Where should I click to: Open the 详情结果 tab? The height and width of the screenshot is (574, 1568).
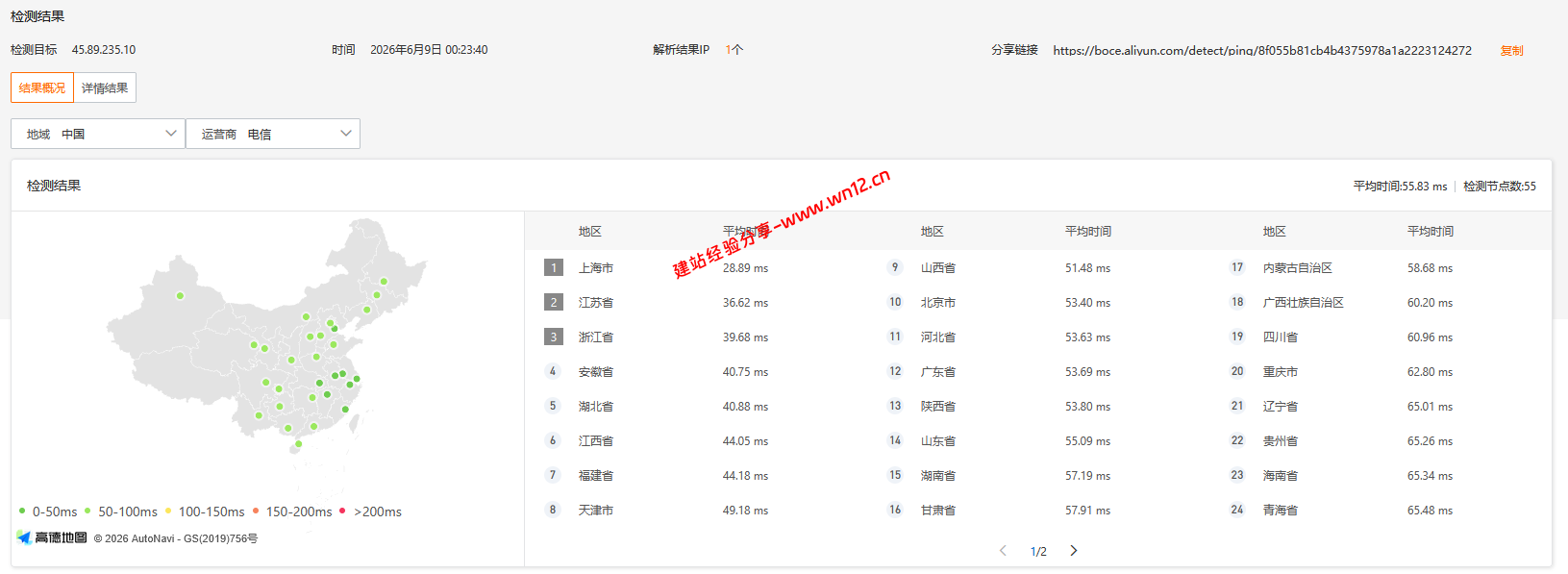coord(105,87)
